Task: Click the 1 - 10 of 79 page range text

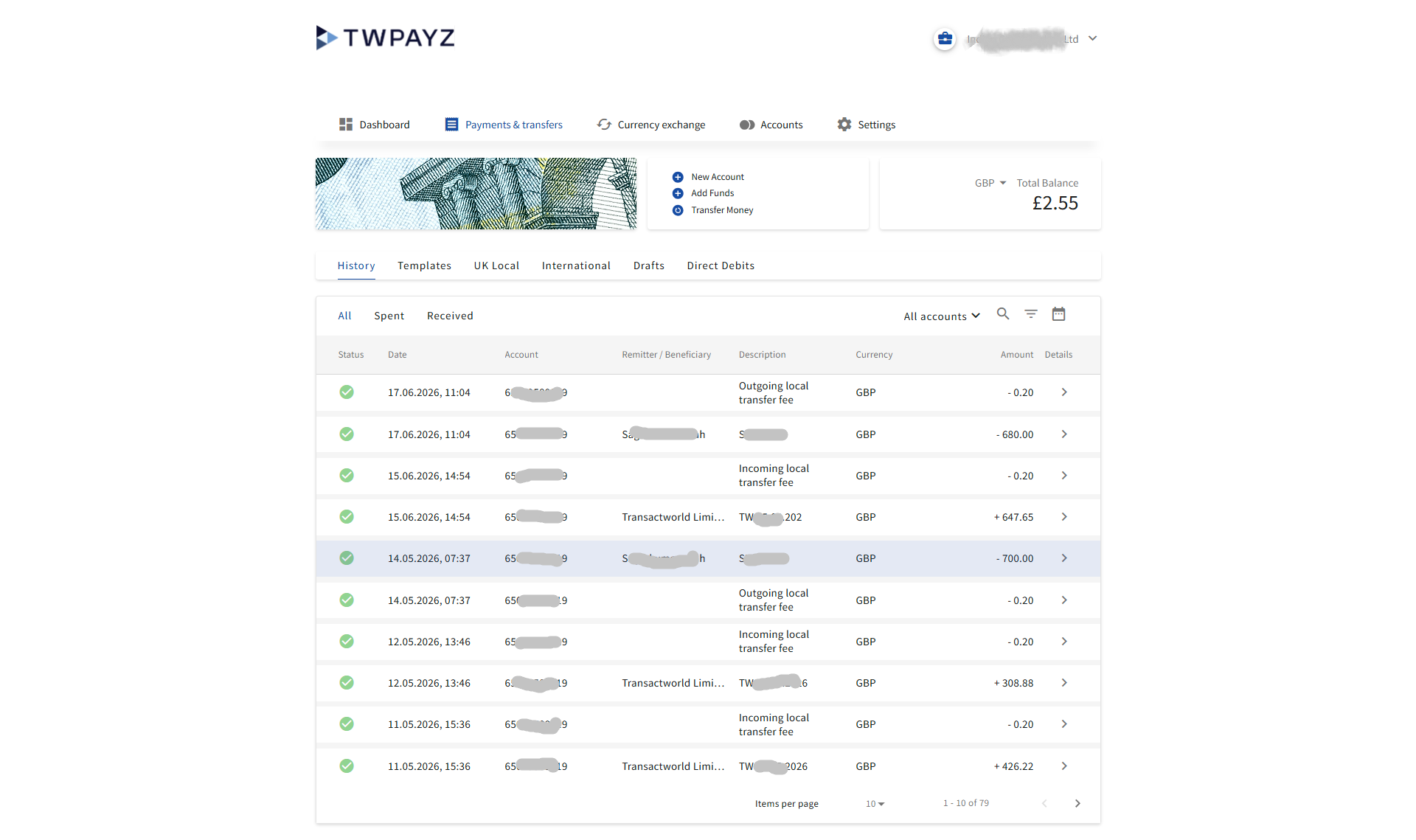Action: 966,803
